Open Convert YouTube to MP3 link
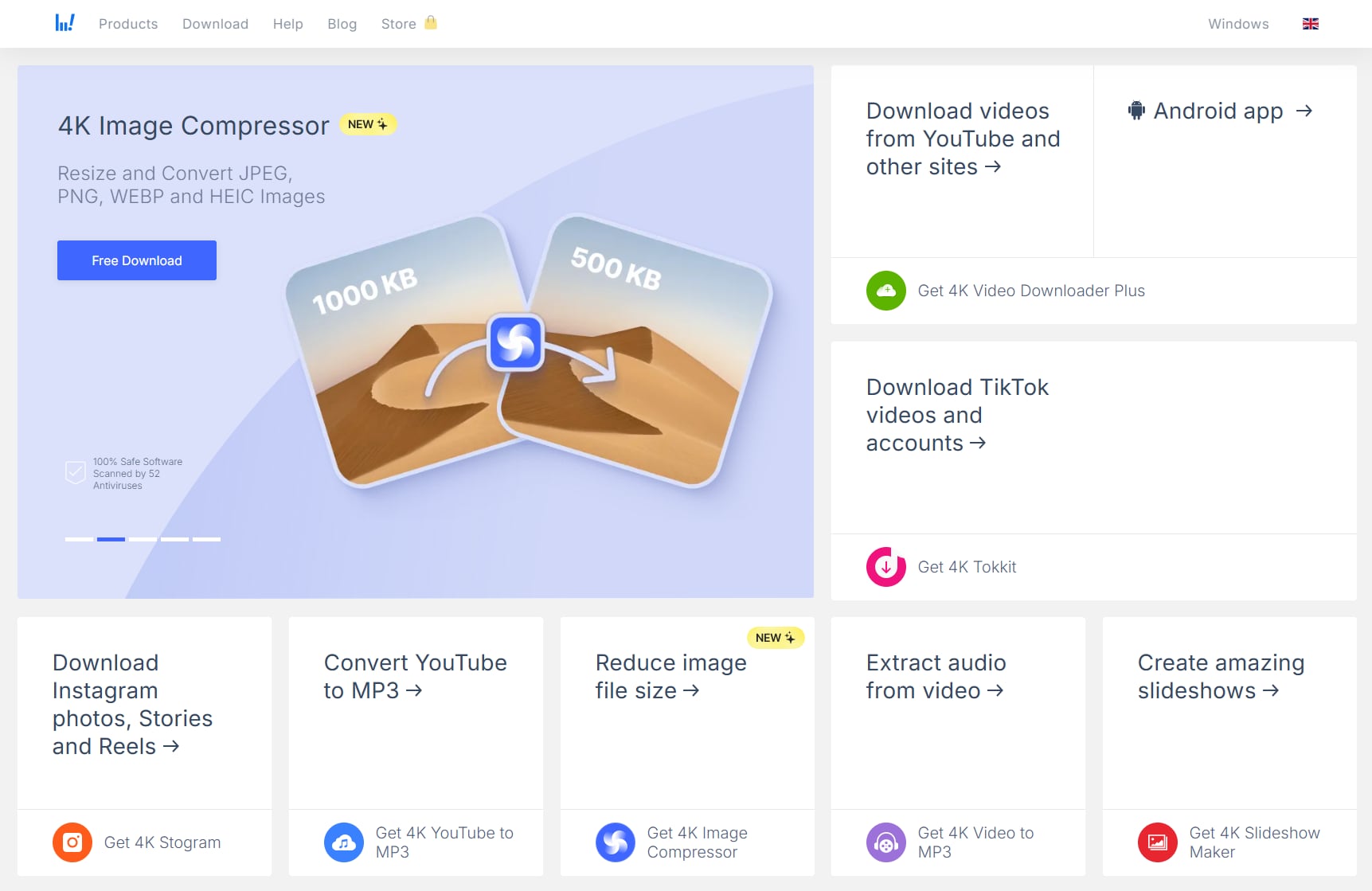The image size is (1372, 891). click(x=415, y=676)
